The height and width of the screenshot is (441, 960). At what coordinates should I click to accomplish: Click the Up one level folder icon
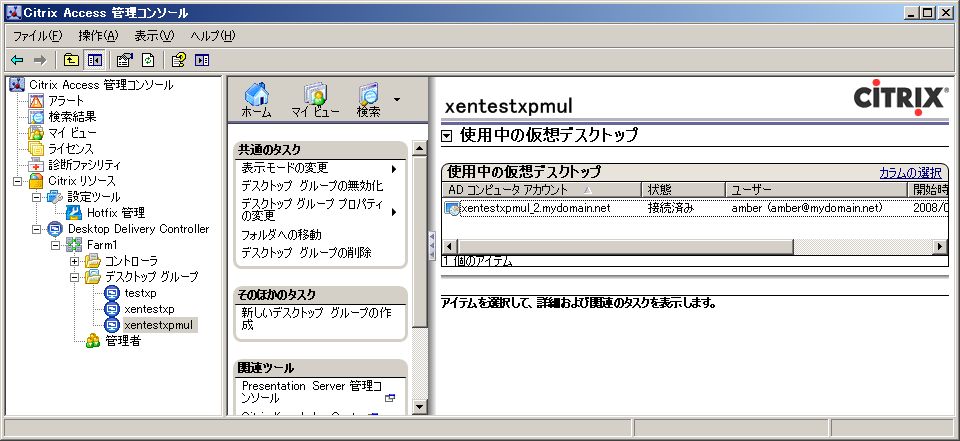tap(72, 60)
